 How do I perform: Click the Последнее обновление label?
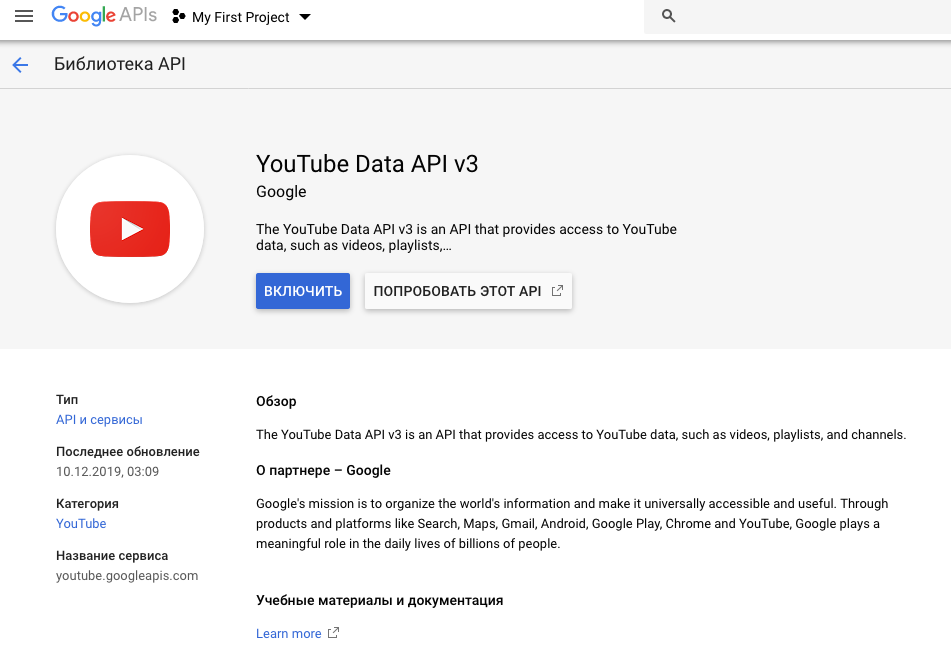coord(127,452)
